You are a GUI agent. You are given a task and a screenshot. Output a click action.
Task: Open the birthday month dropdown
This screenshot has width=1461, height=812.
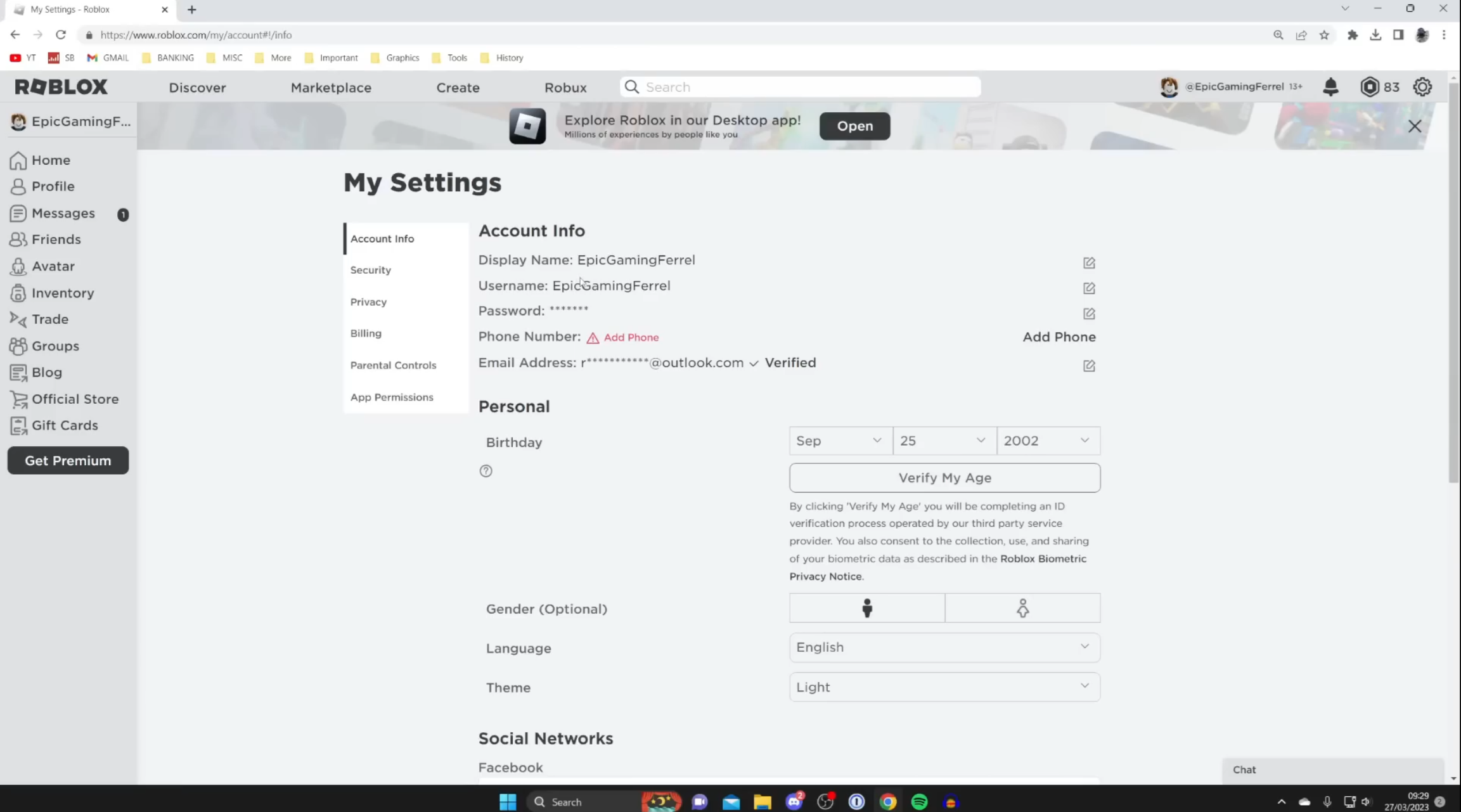click(x=841, y=441)
